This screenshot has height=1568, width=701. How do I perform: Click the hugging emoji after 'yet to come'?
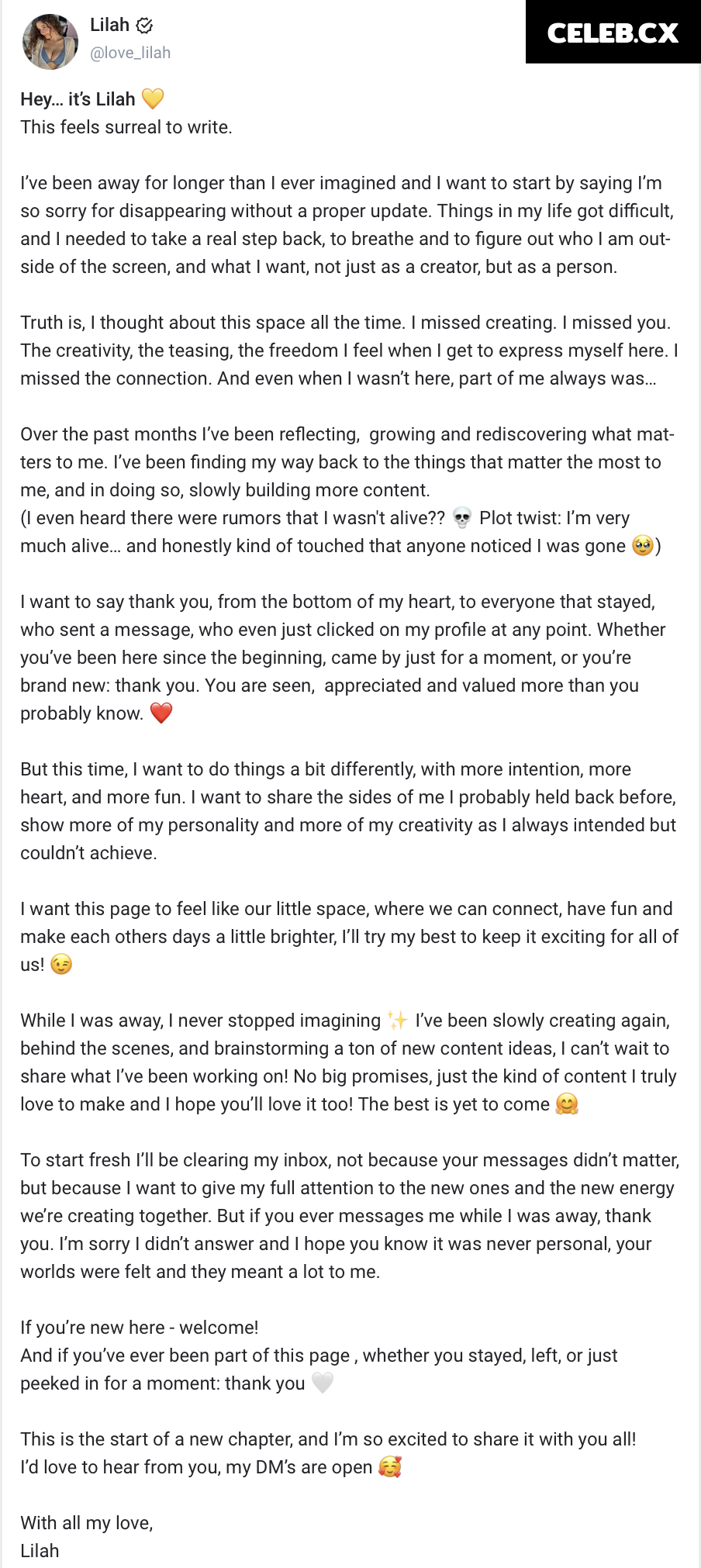tap(568, 1103)
